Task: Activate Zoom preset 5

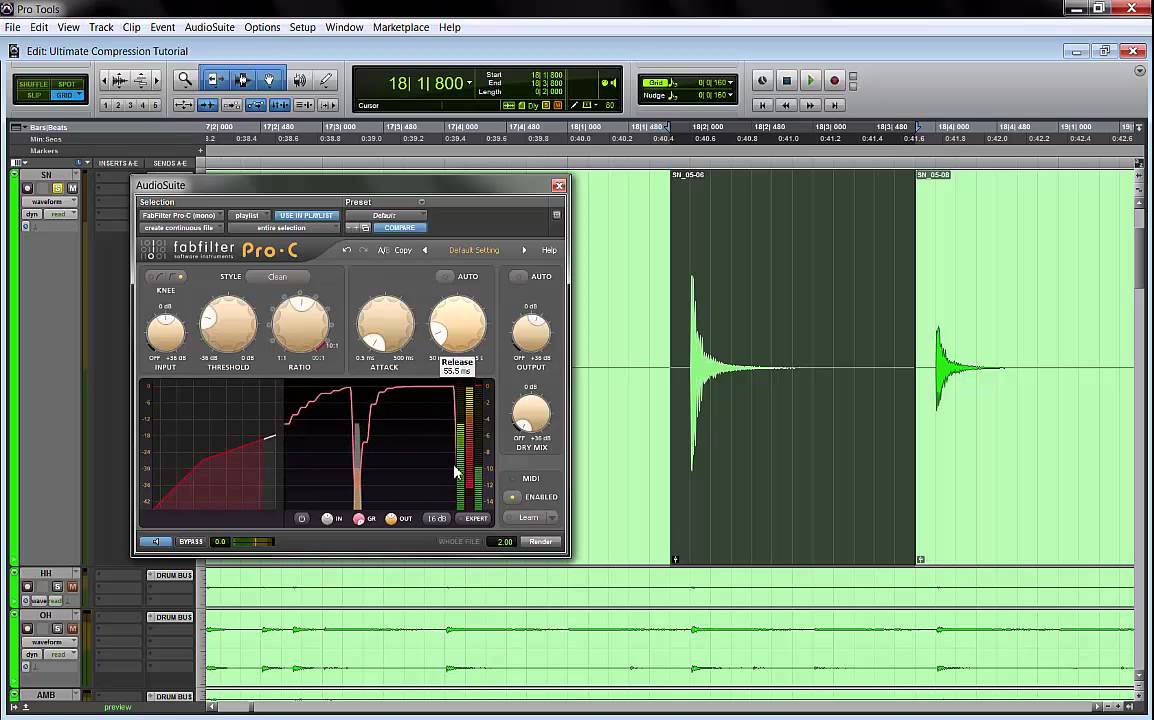Action: coord(155,105)
